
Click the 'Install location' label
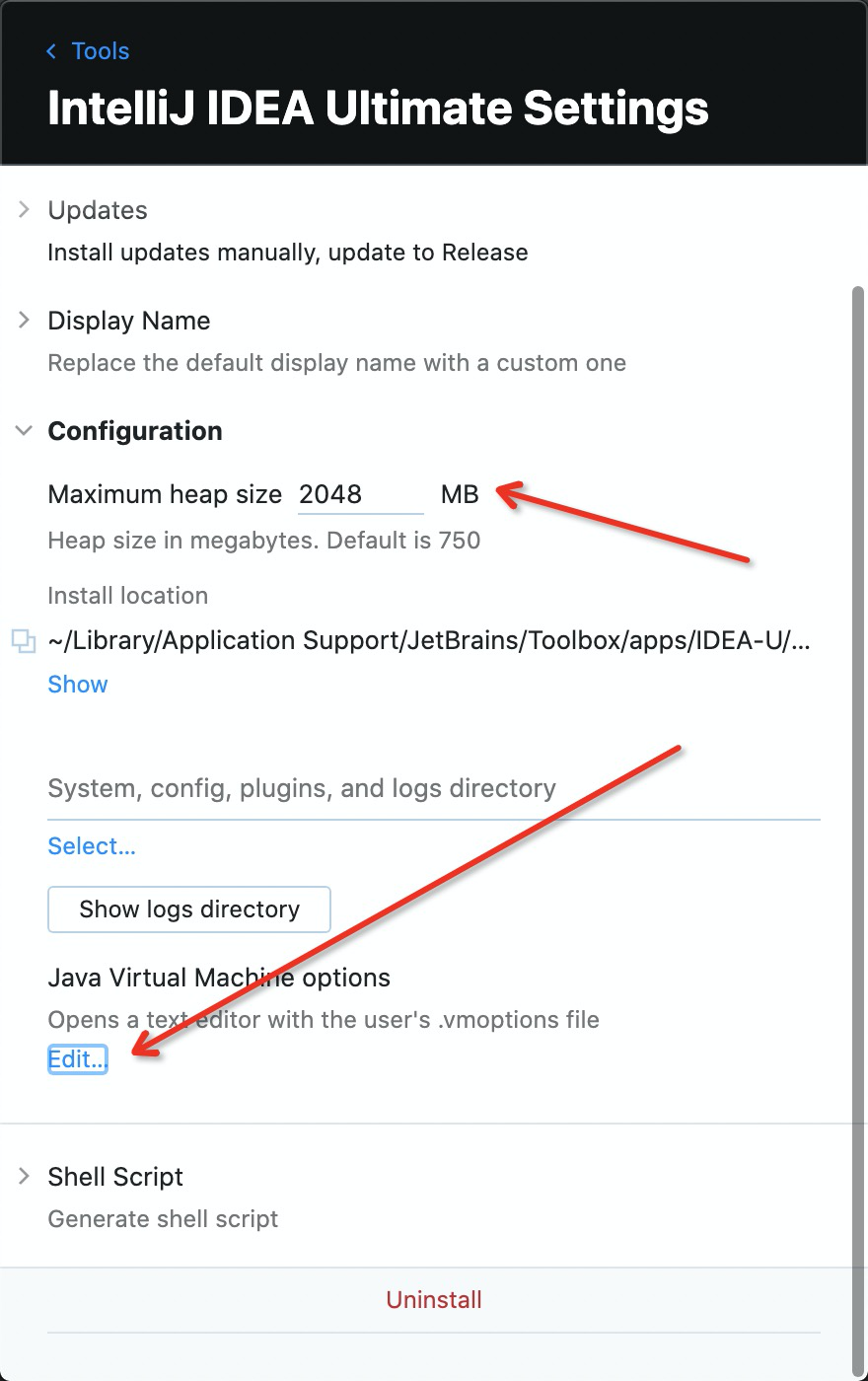click(128, 596)
